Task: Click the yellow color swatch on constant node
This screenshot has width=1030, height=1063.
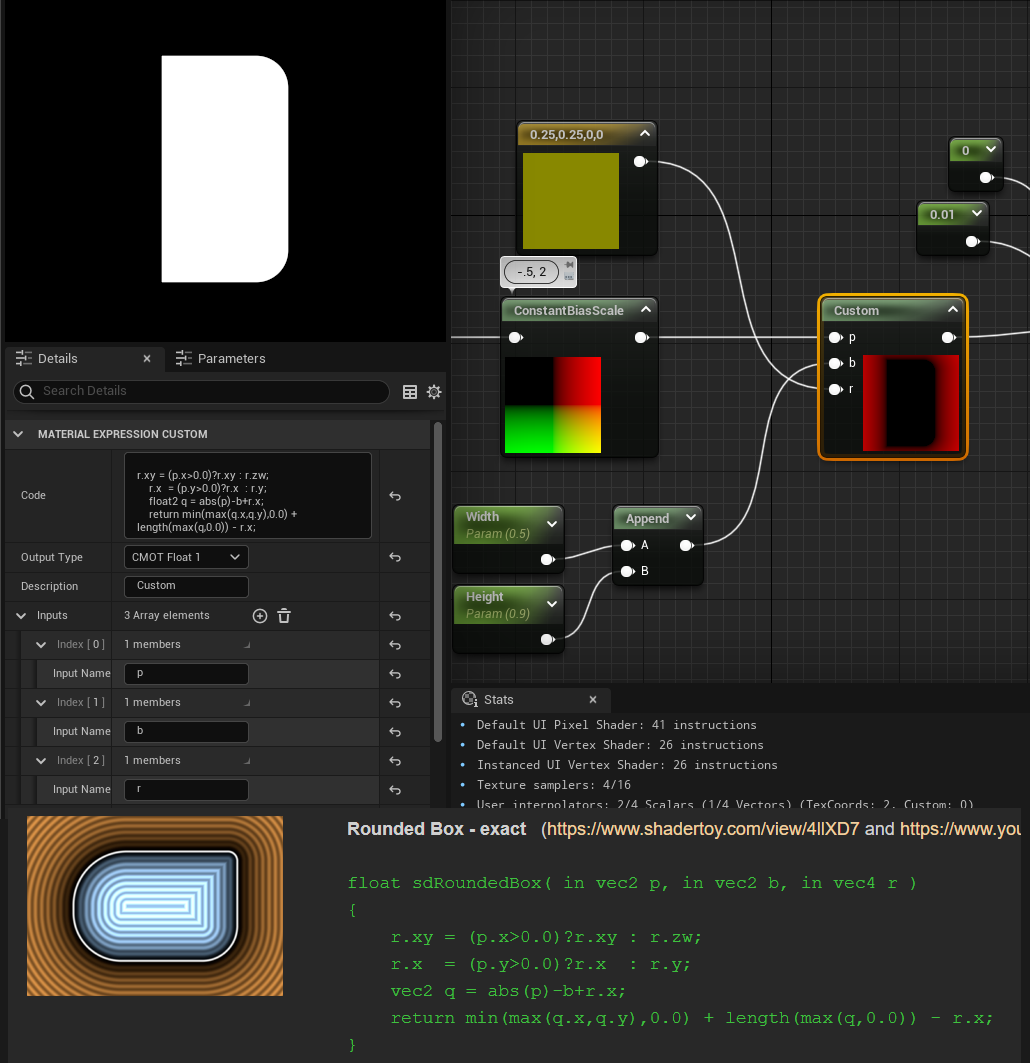Action: [x=571, y=201]
